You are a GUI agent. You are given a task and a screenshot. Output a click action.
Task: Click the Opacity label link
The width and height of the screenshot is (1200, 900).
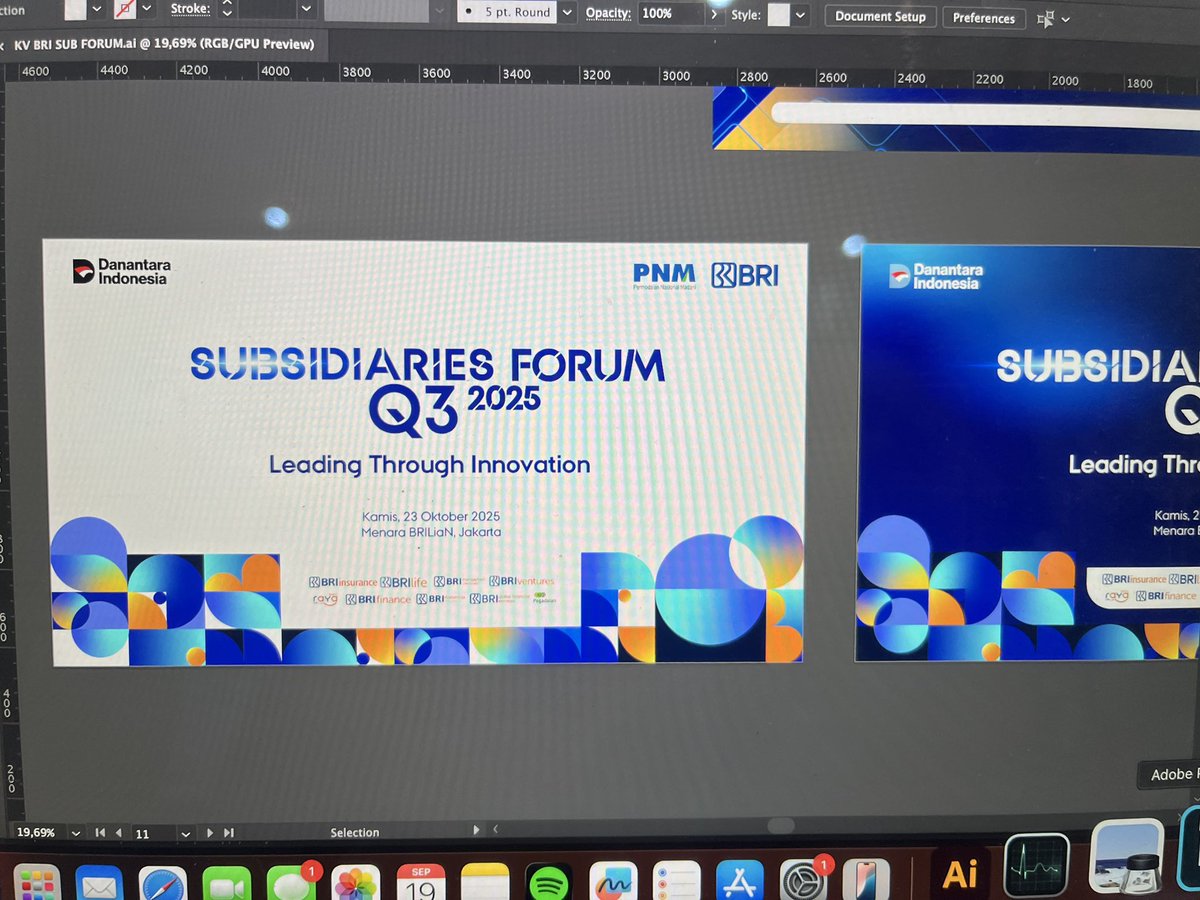pyautogui.click(x=608, y=13)
